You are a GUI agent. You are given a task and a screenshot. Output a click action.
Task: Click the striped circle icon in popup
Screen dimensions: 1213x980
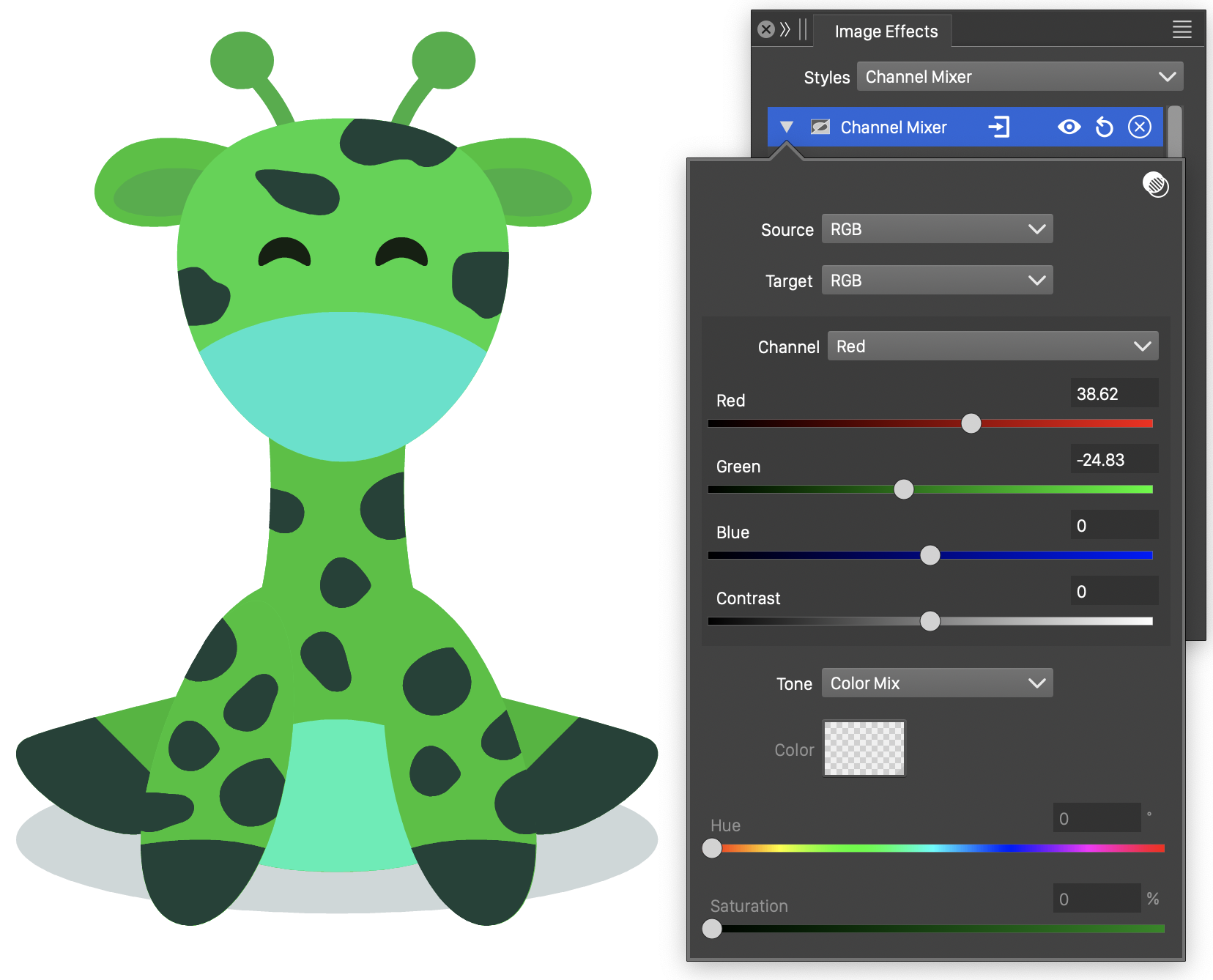pos(1155,185)
